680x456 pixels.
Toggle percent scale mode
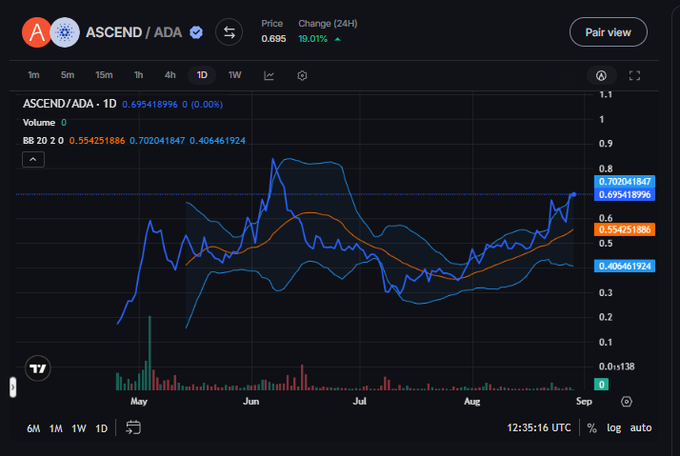coord(592,428)
